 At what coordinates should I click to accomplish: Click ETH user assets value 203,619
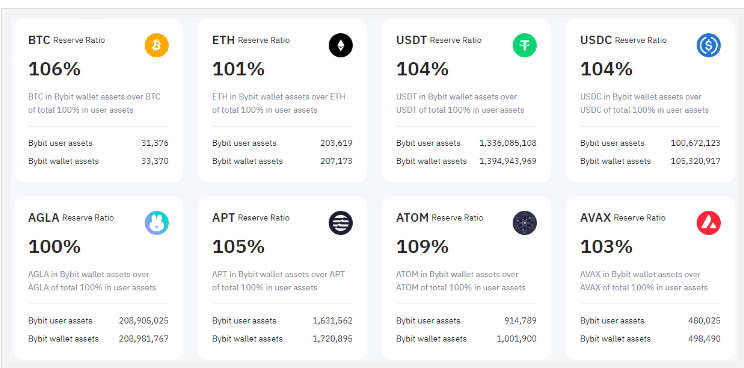tap(336, 143)
